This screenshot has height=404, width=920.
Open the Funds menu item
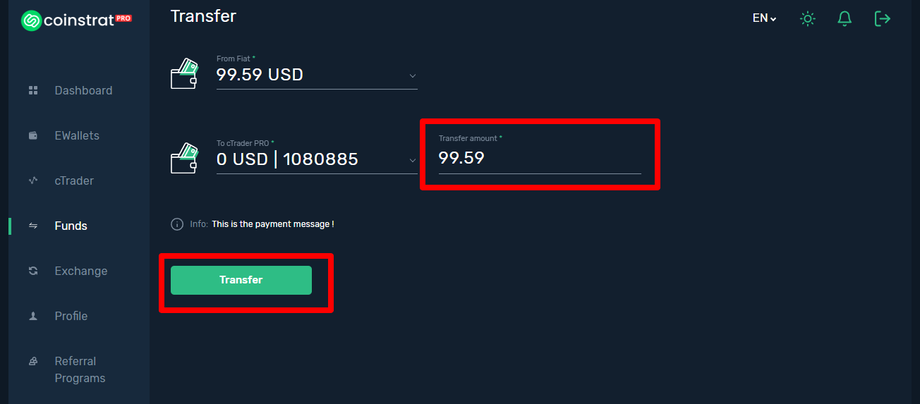[71, 226]
